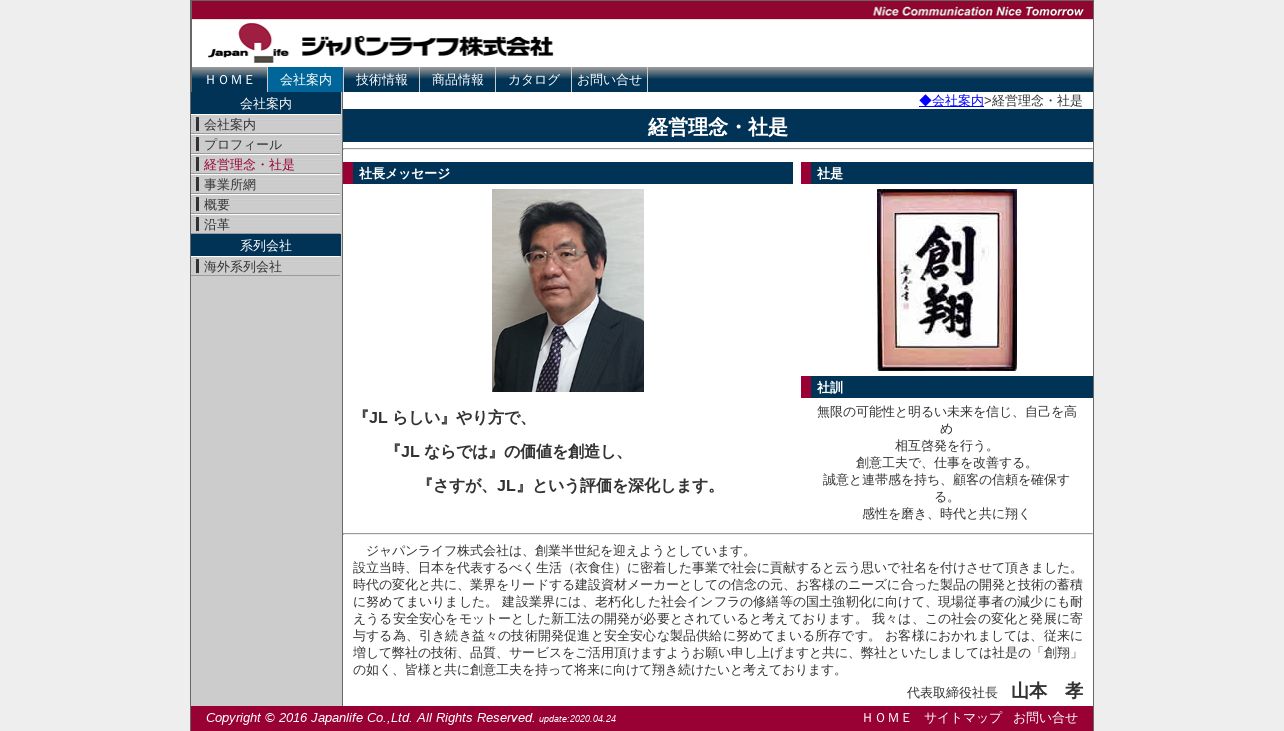Screen dimensions: 1284x731
Task: Click the 会社案内 sidebar header
Action: coord(266,103)
